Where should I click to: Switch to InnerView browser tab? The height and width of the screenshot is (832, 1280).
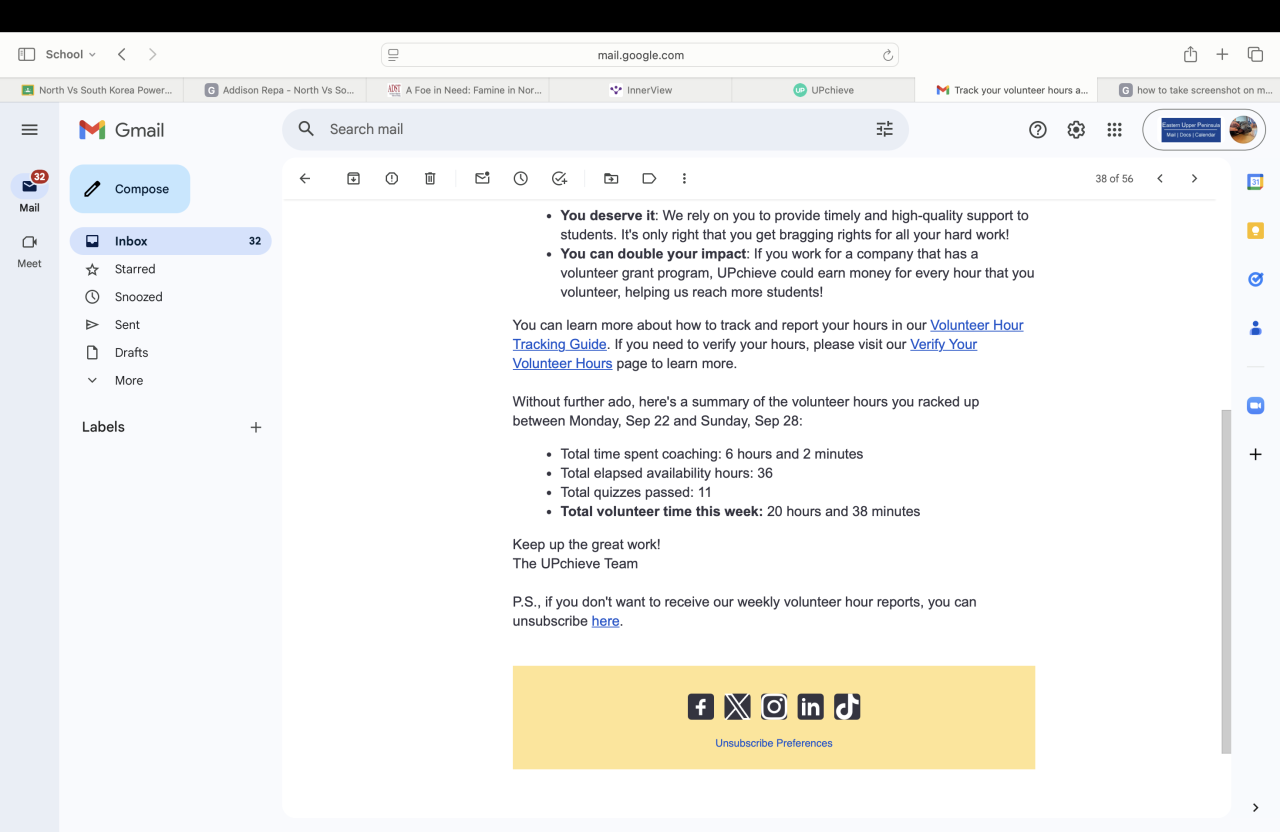[x=641, y=90]
